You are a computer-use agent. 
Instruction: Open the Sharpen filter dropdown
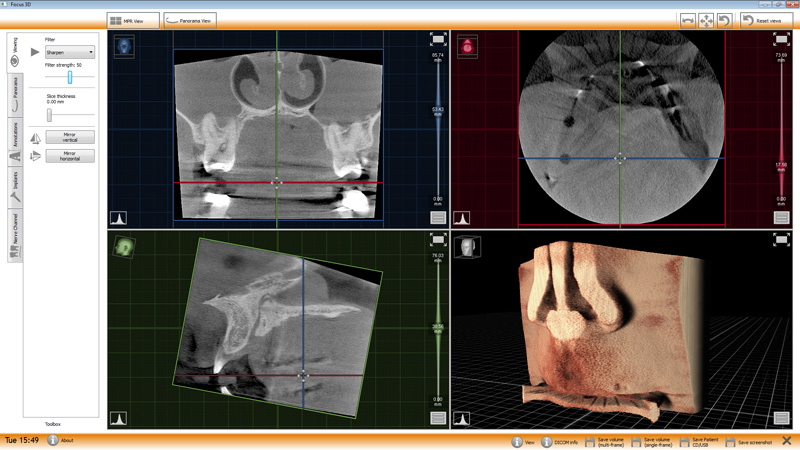[70, 52]
